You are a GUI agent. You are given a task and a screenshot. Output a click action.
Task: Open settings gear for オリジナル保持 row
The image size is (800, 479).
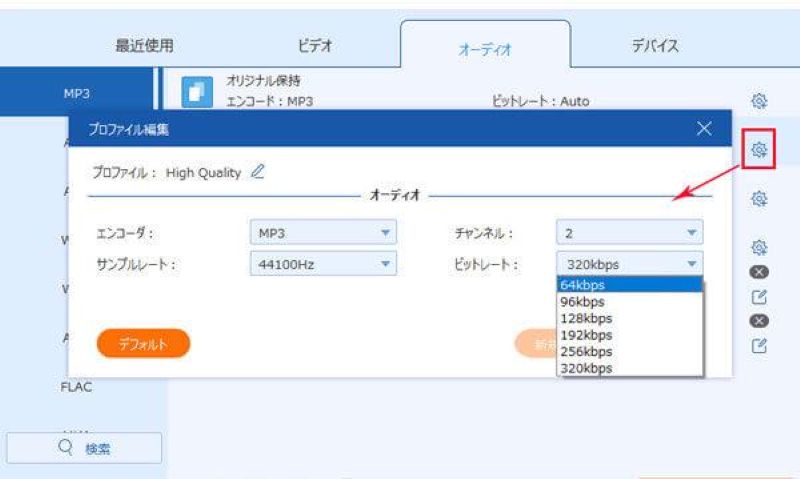(759, 101)
